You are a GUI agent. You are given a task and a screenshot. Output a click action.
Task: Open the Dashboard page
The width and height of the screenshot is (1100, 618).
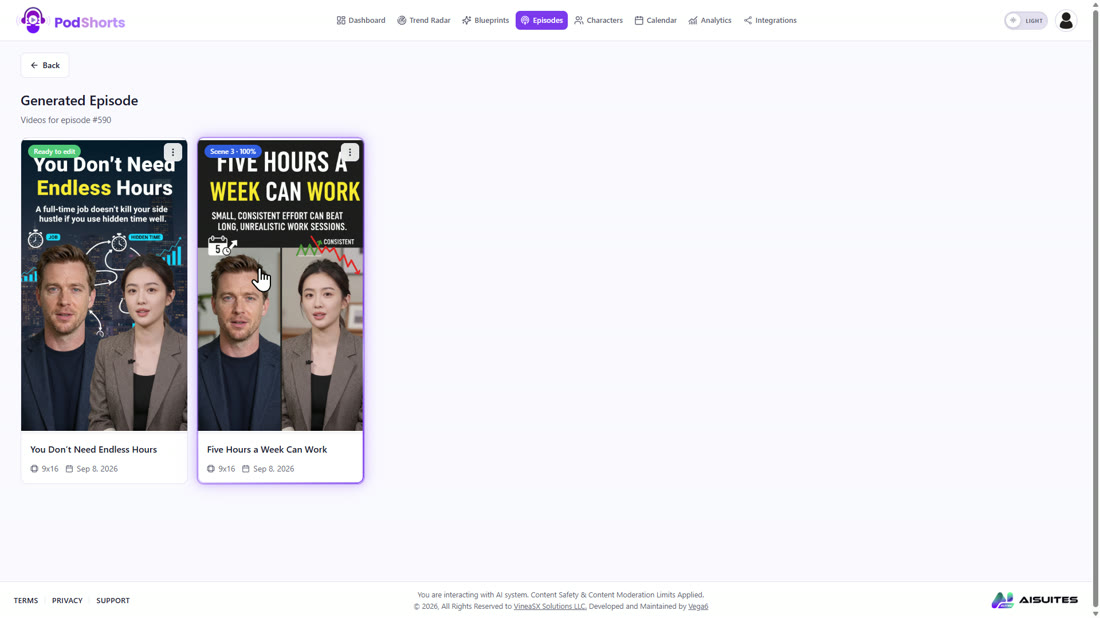(361, 20)
